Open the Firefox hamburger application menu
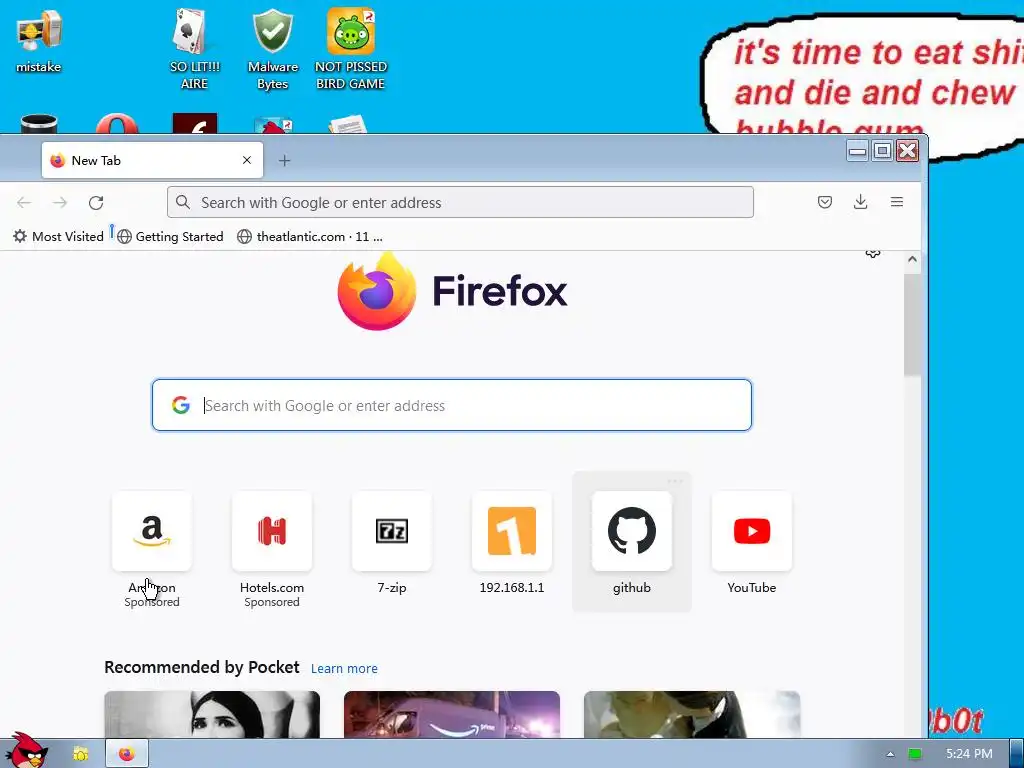Screen dimensions: 1024x768 click(x=897, y=202)
